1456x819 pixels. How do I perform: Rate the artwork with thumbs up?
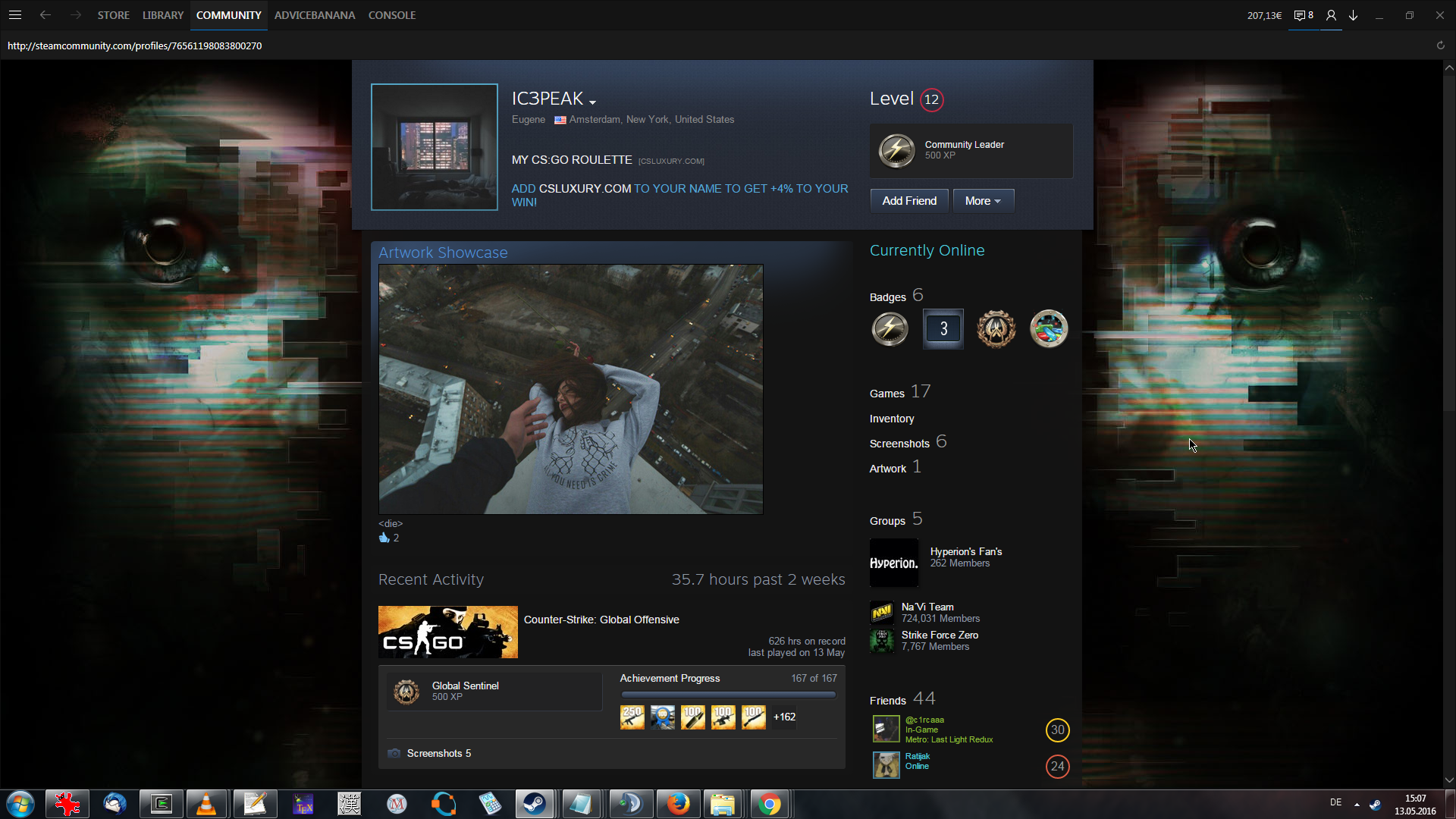click(384, 538)
